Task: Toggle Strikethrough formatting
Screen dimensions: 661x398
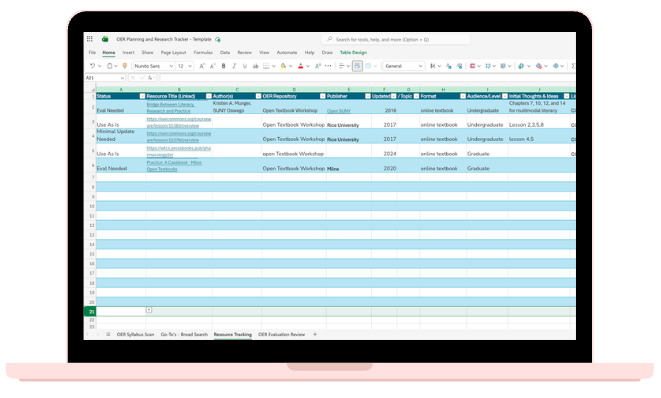Action: (x=255, y=66)
